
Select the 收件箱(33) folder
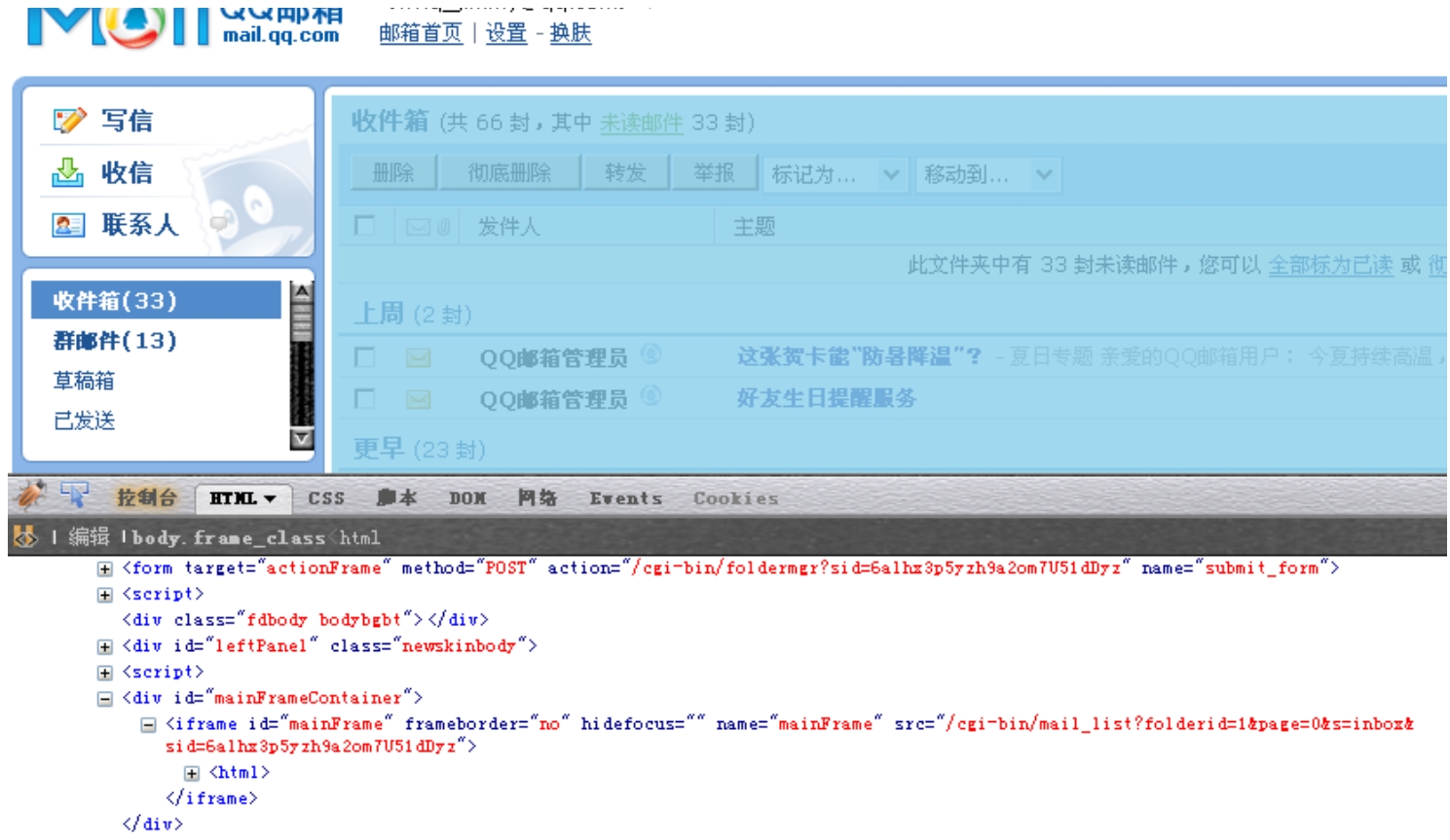point(156,301)
